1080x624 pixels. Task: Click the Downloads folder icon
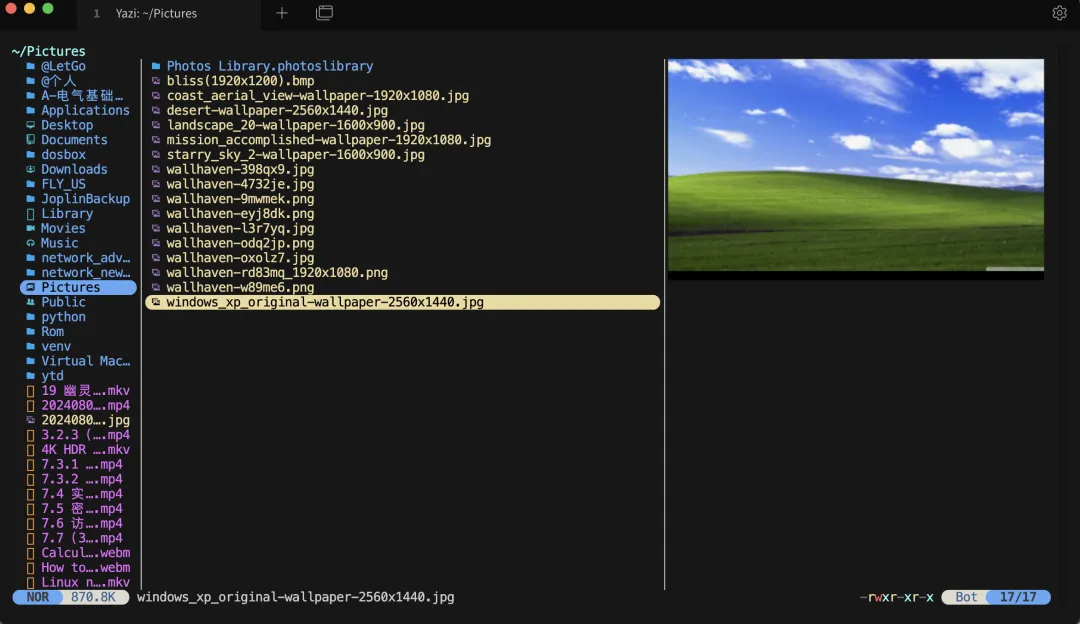[x=30, y=169]
